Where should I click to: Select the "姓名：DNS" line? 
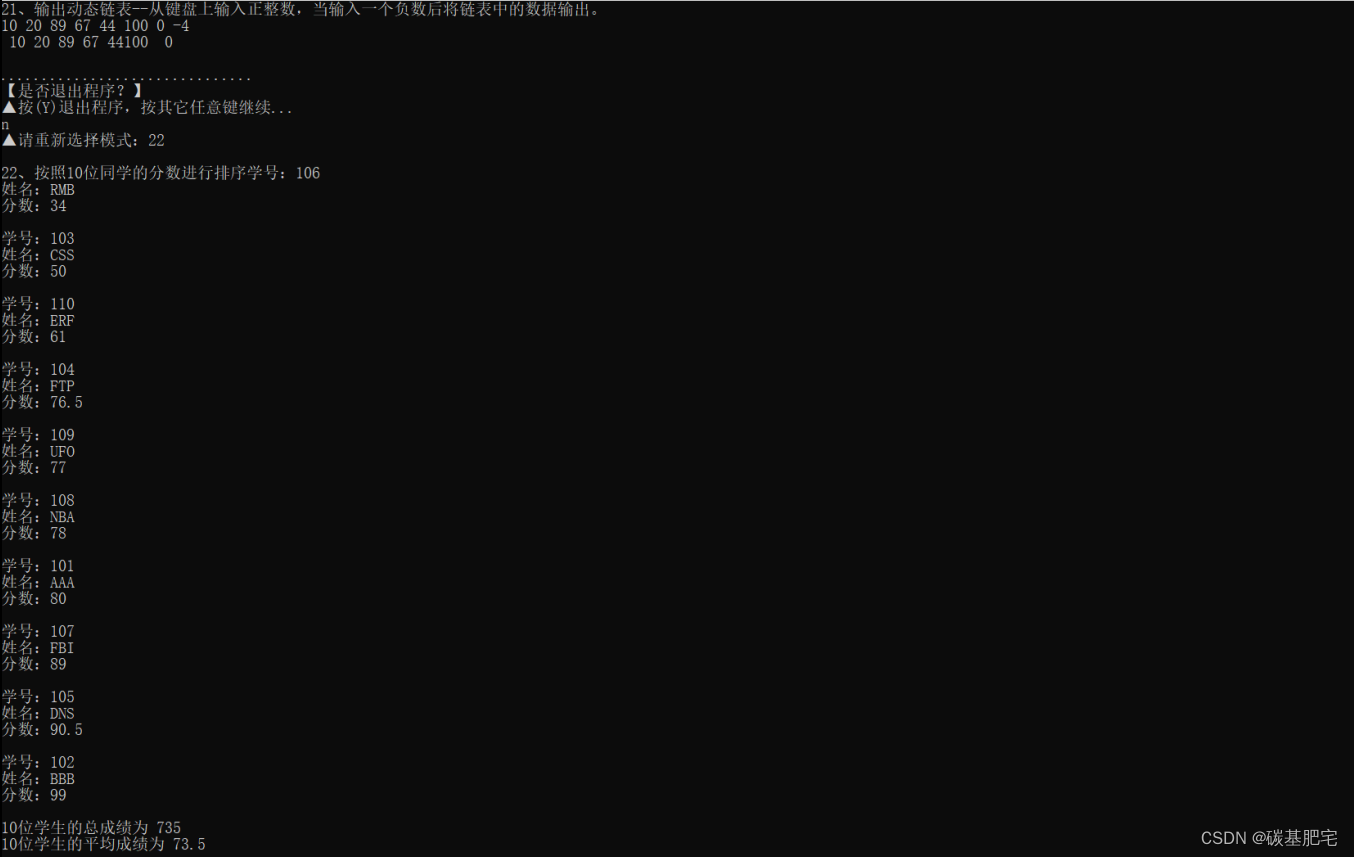point(38,714)
